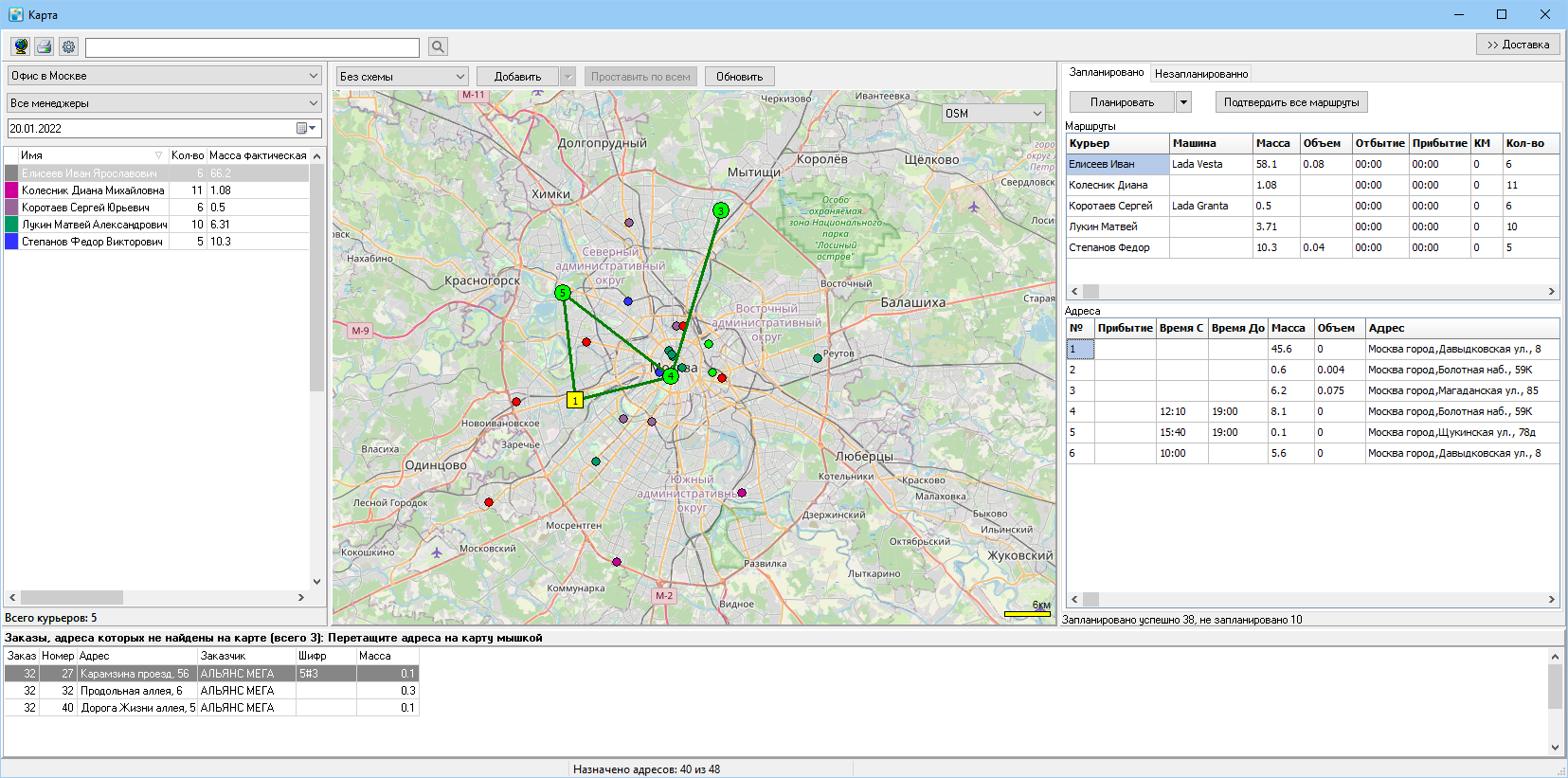
Task: Click the Обновить button
Action: point(739,77)
